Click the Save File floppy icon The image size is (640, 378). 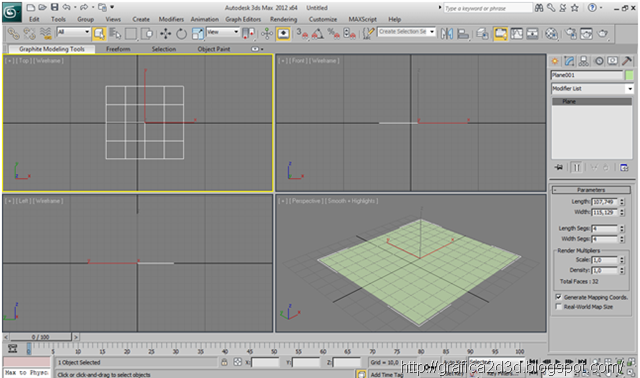pyautogui.click(x=54, y=7)
